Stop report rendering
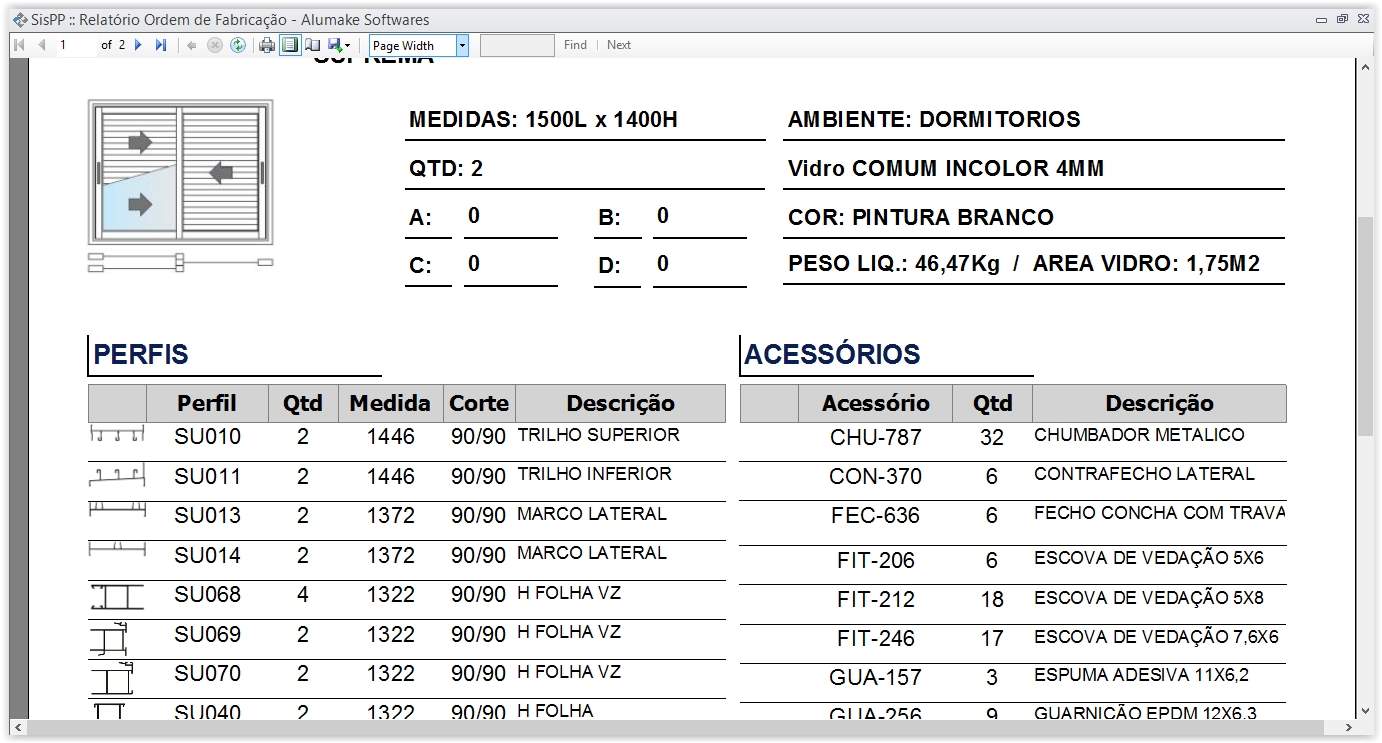Viewport: 1382px width, 743px height. coord(214,45)
